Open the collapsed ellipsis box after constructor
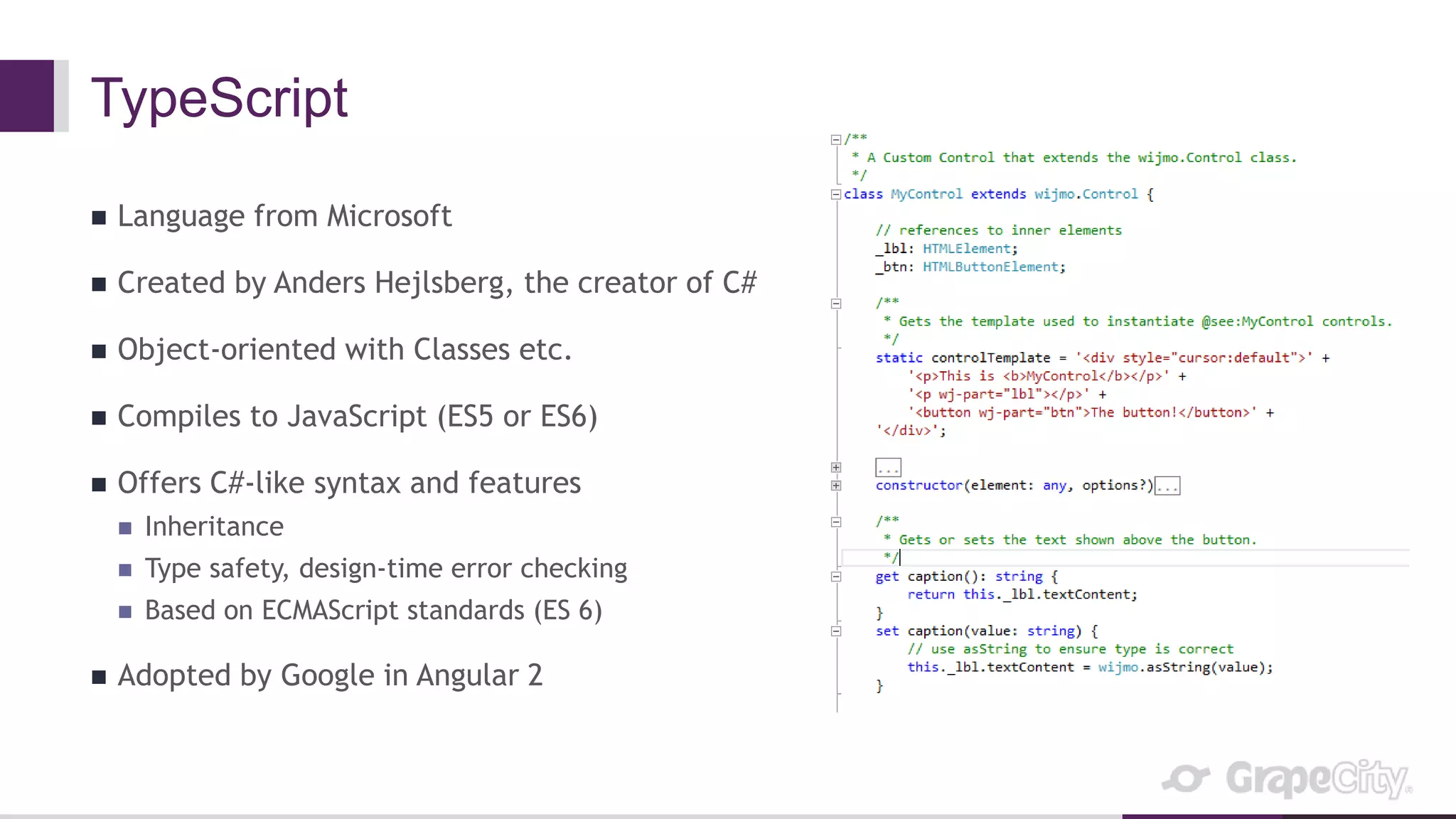Image resolution: width=1456 pixels, height=819 pixels. [x=1167, y=486]
